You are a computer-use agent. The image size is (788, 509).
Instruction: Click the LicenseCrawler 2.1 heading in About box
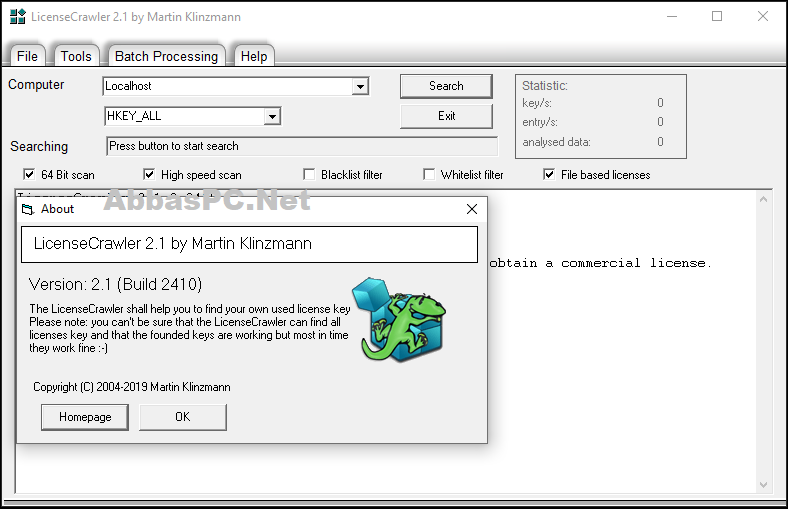(173, 244)
